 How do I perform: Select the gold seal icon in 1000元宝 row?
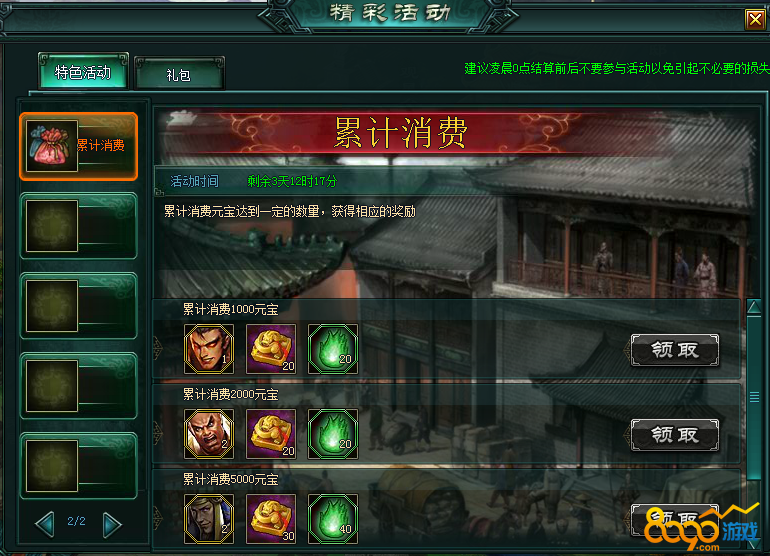click(271, 349)
